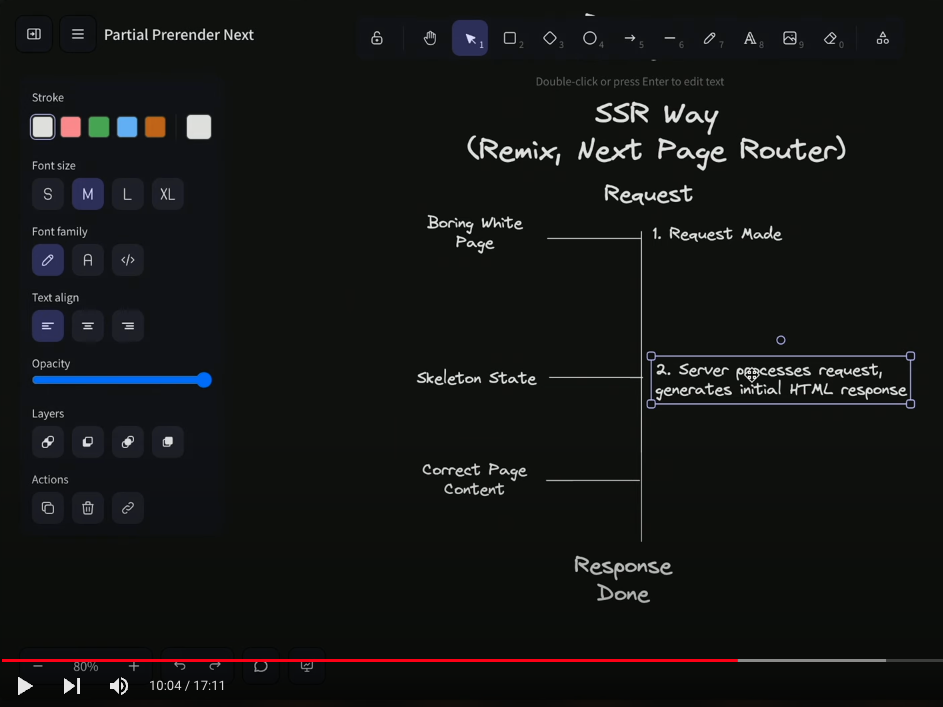Select the Hand panning tool
This screenshot has height=707, width=943.
pos(430,38)
